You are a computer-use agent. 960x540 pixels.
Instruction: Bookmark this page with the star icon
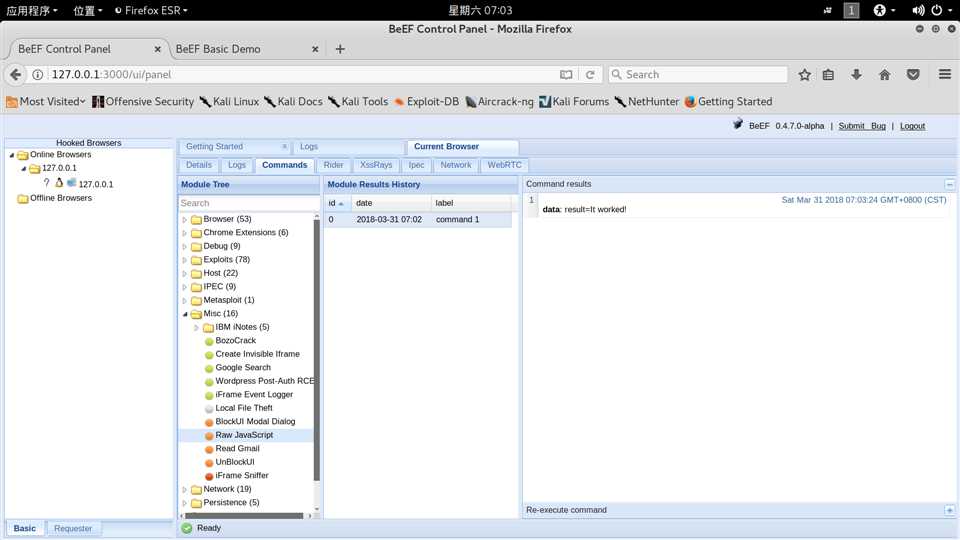(804, 75)
